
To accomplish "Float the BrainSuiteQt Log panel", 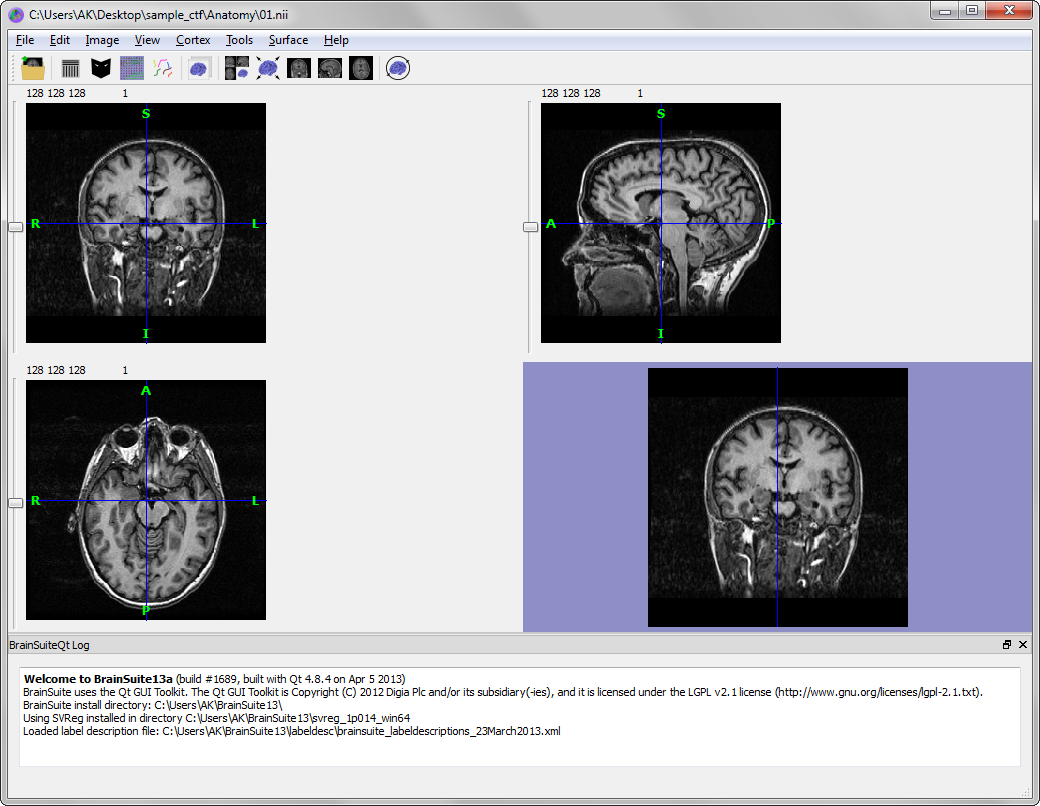I will pyautogui.click(x=1007, y=645).
